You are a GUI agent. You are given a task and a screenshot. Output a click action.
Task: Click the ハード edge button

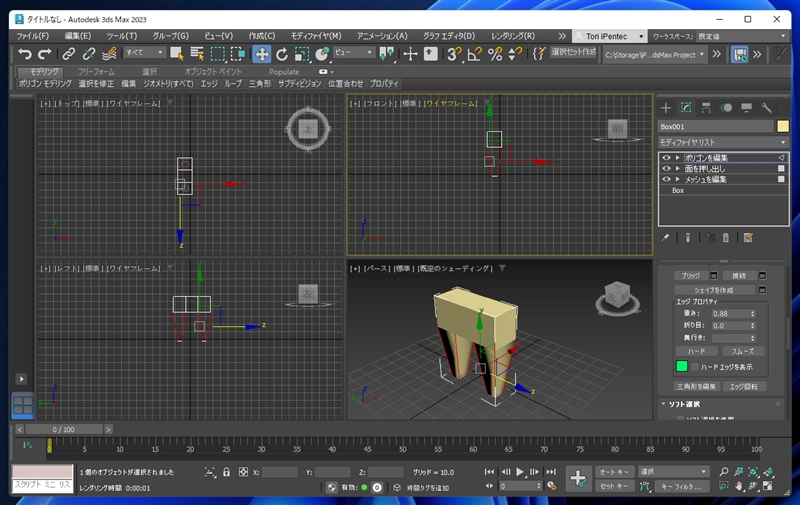696,351
